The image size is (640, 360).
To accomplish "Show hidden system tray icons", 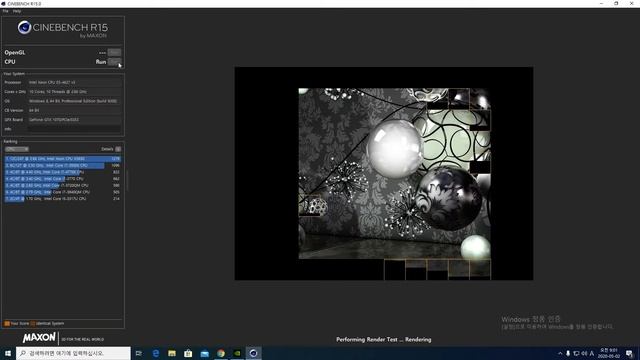I will (x=560, y=353).
